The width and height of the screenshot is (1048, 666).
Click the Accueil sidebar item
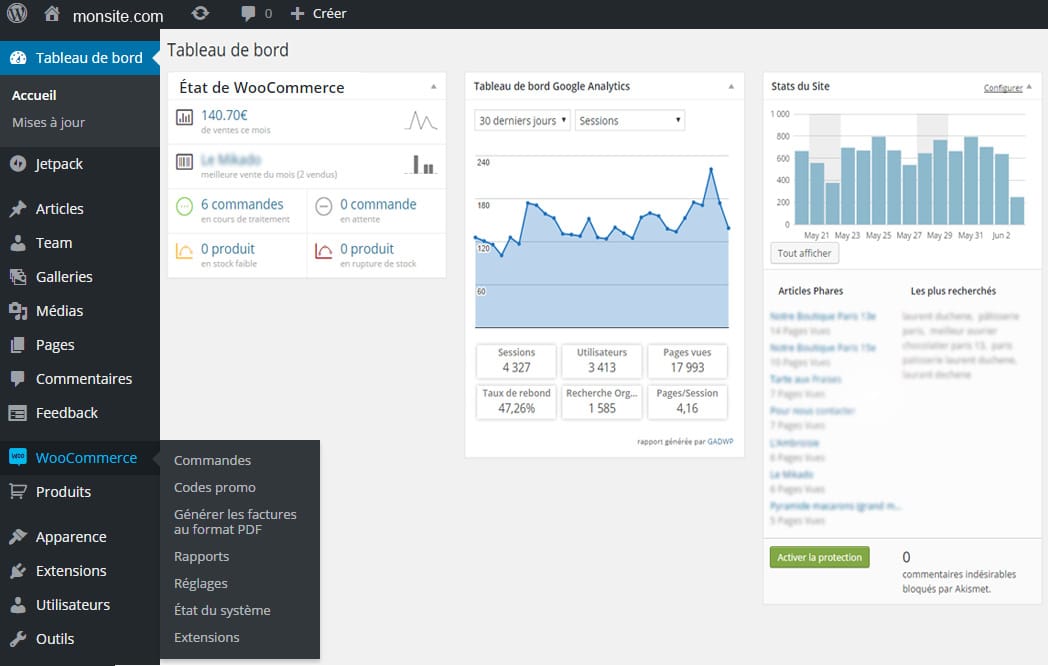(x=34, y=96)
